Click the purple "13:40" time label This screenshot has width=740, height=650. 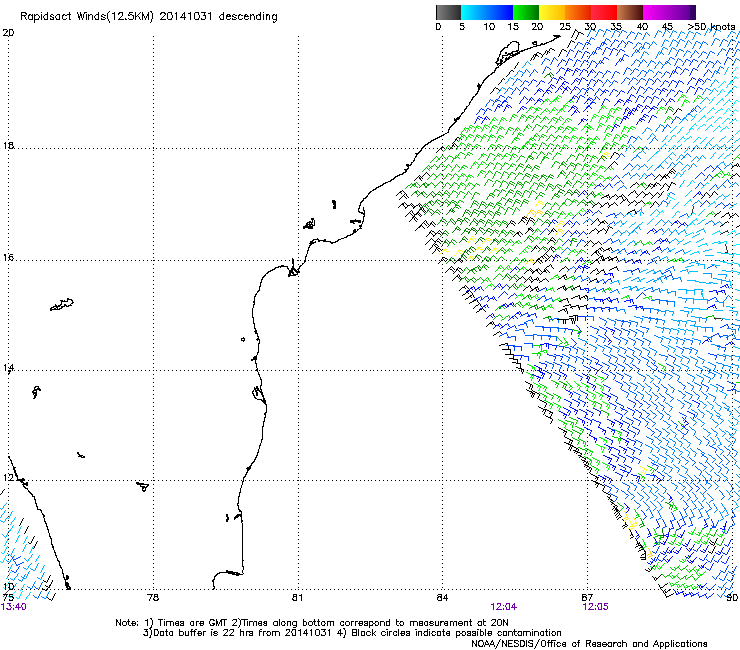[14, 607]
